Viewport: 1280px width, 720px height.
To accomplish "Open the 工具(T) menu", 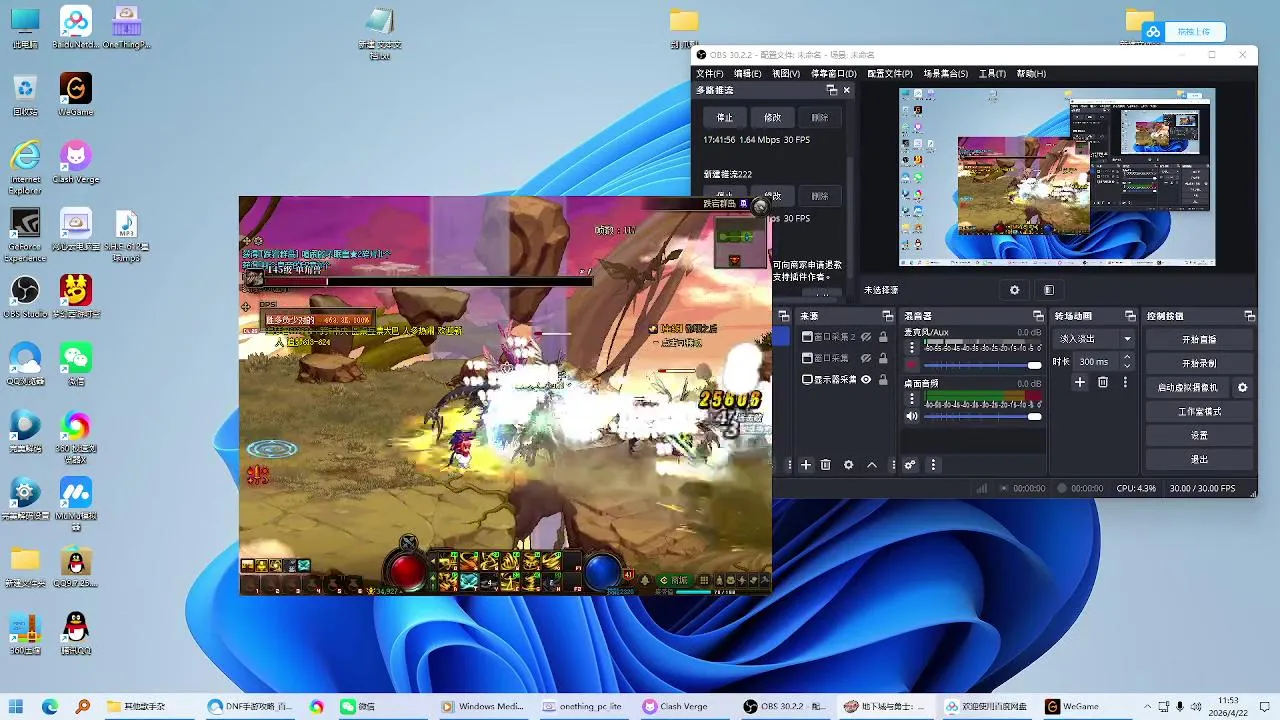I will coord(992,73).
